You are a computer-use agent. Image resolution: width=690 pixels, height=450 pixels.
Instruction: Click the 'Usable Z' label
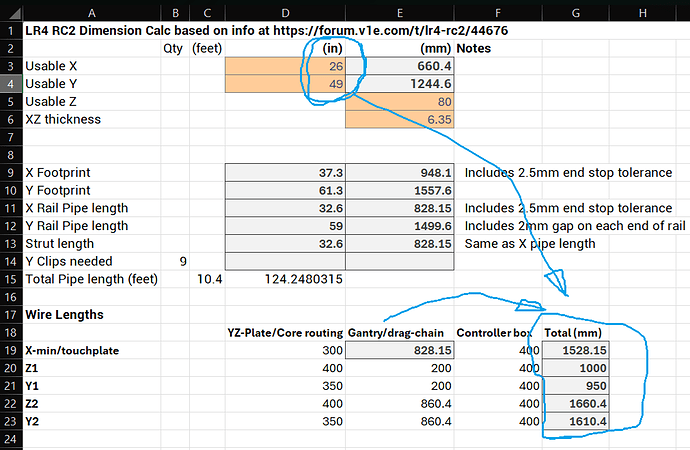point(51,102)
